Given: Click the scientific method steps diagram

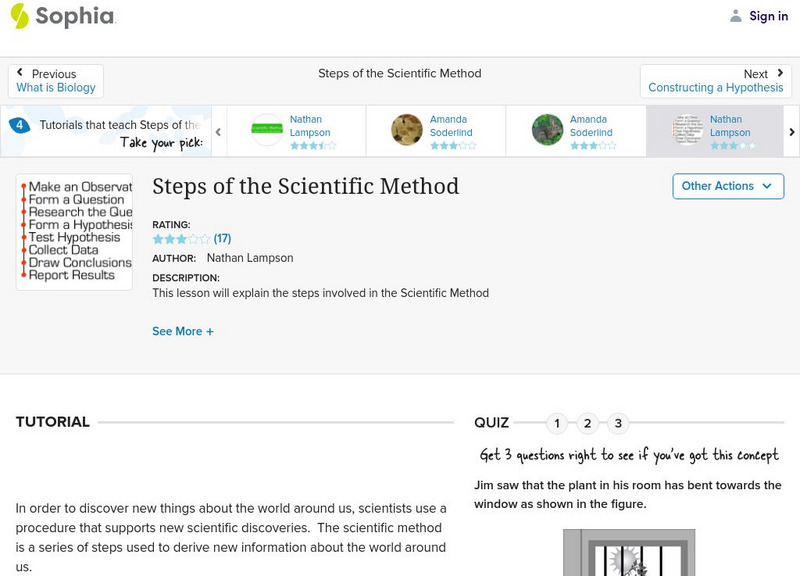Looking at the screenshot, I should pyautogui.click(x=74, y=232).
